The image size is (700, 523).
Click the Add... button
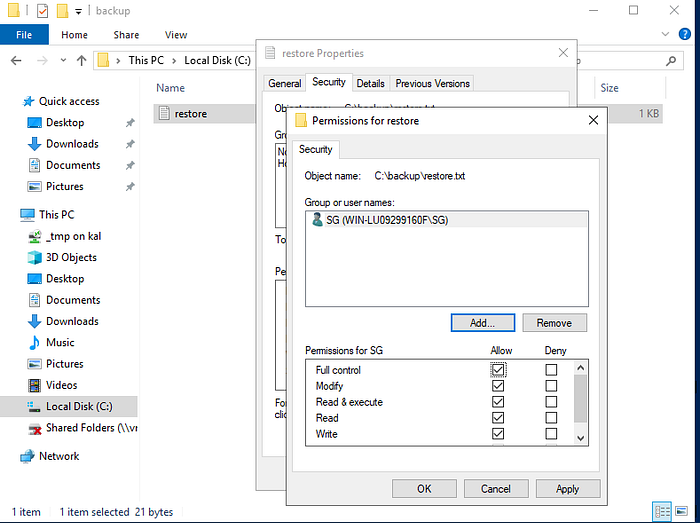click(x=483, y=323)
